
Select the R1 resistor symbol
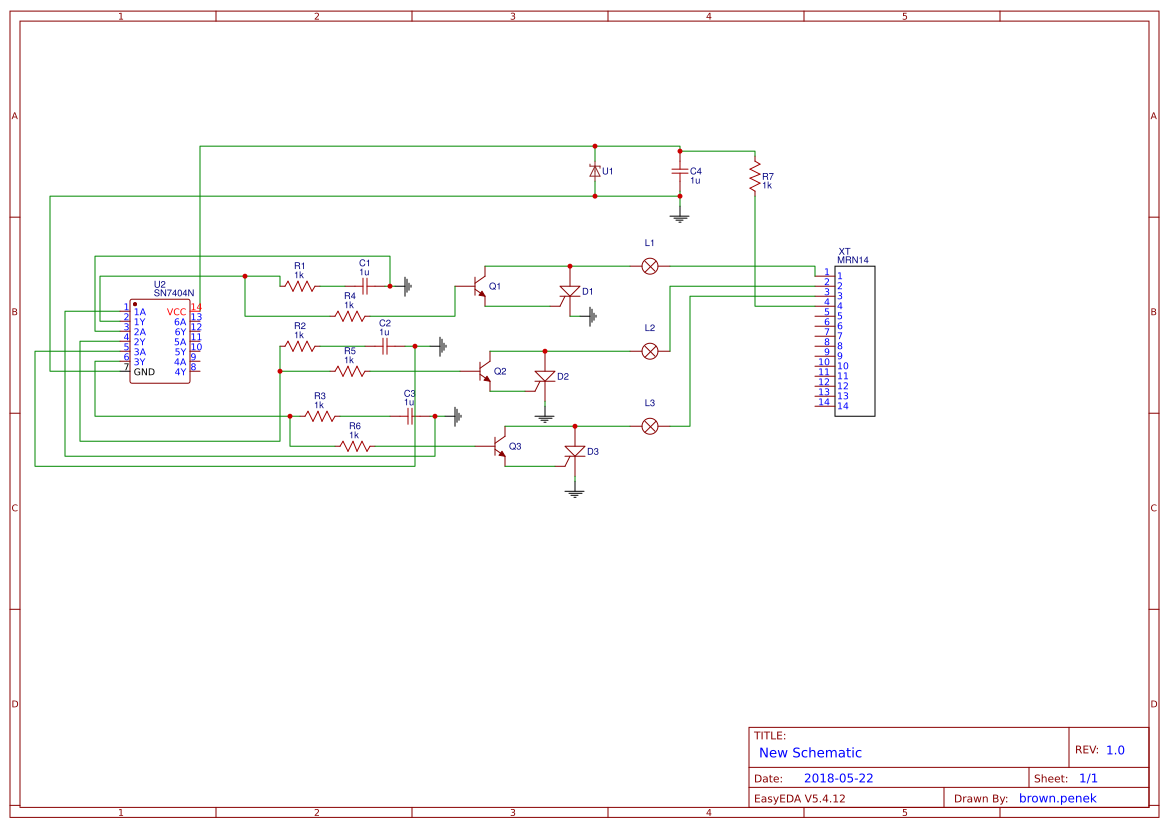[x=299, y=286]
